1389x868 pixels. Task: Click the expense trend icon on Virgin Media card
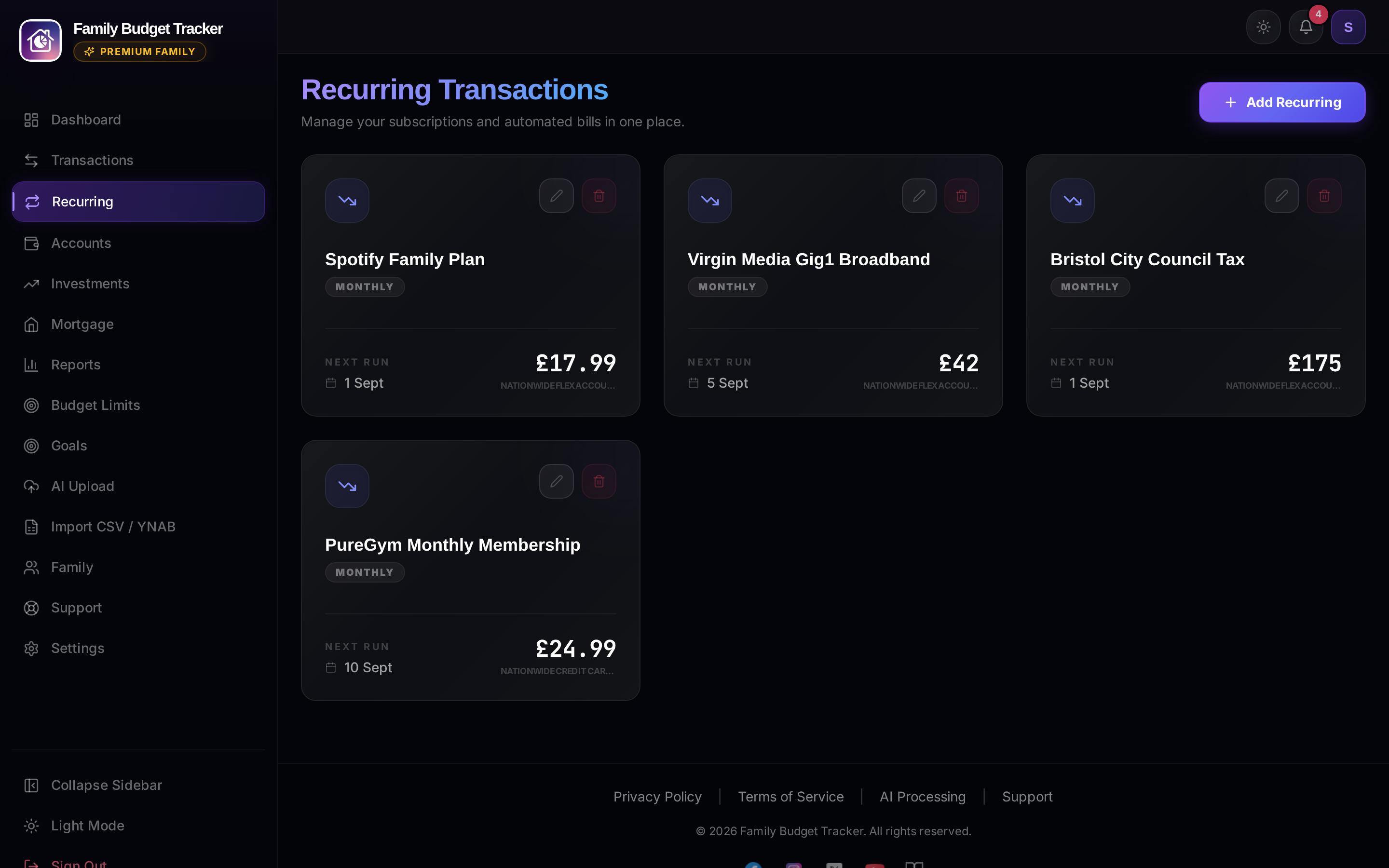pos(709,200)
